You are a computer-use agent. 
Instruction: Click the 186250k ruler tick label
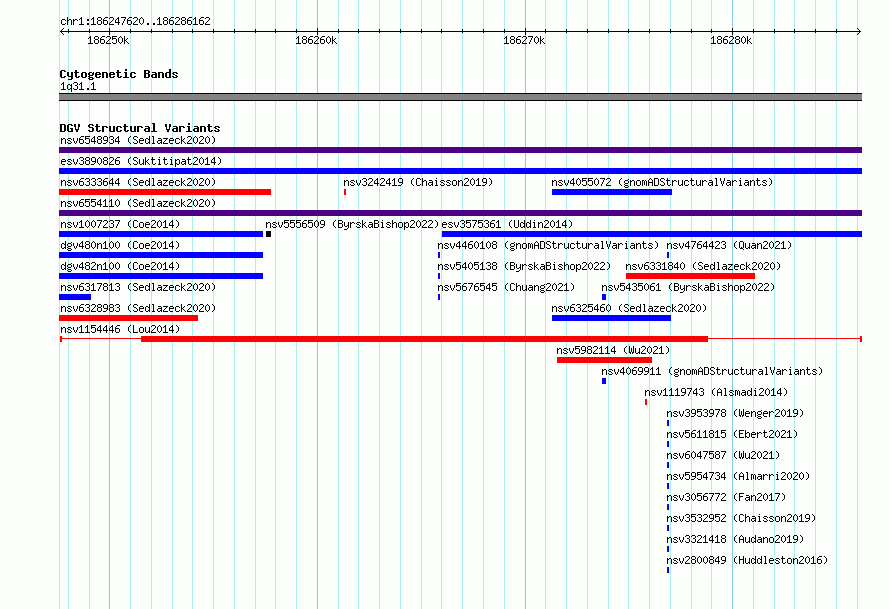point(108,40)
